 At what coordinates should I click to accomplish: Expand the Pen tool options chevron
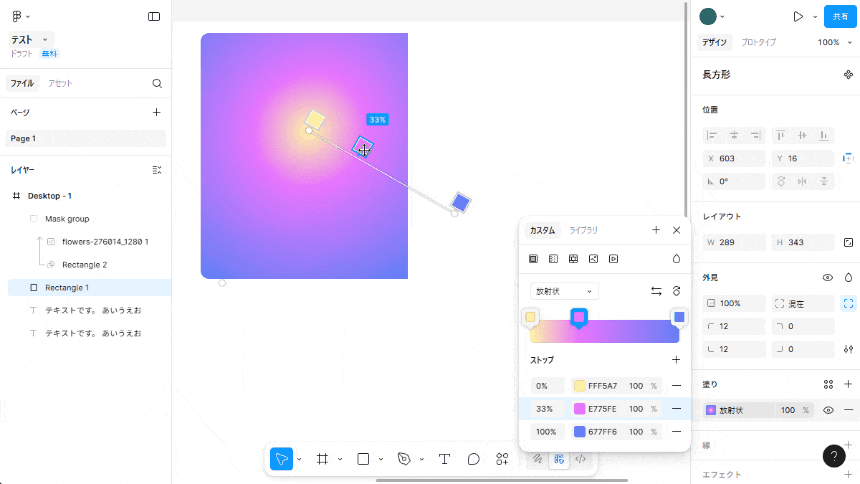pyautogui.click(x=421, y=459)
